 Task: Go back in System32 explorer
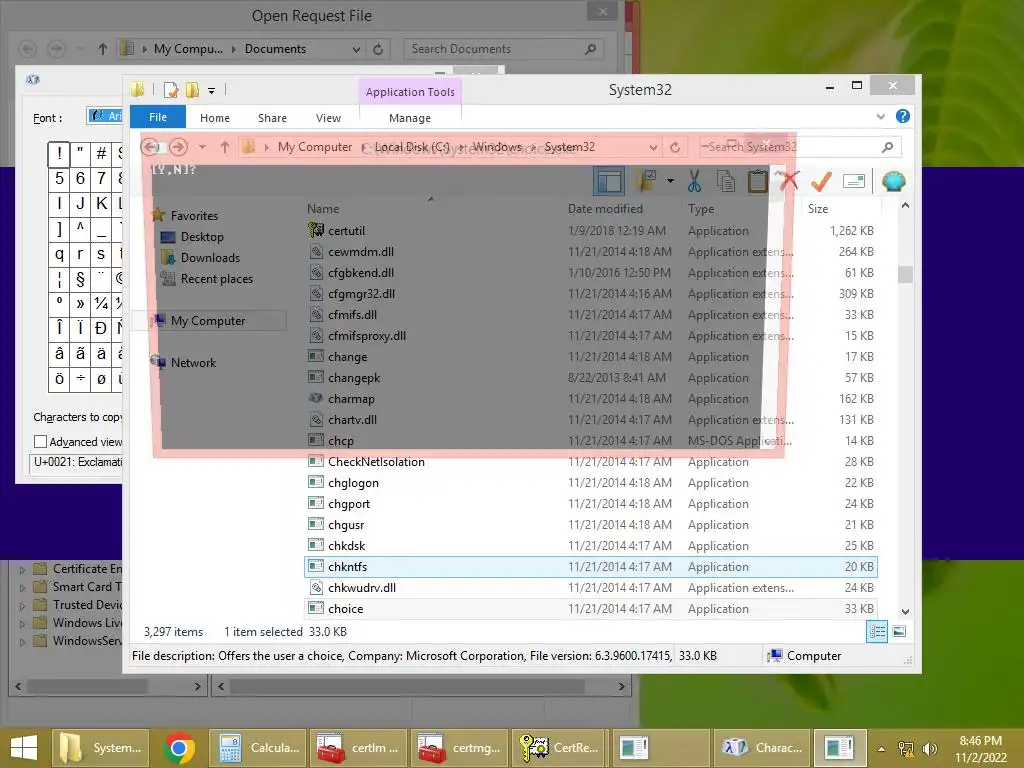(150, 147)
